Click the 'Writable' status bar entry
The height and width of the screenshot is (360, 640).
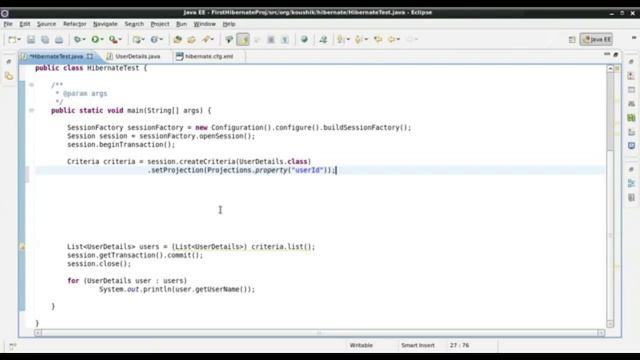click(361, 345)
